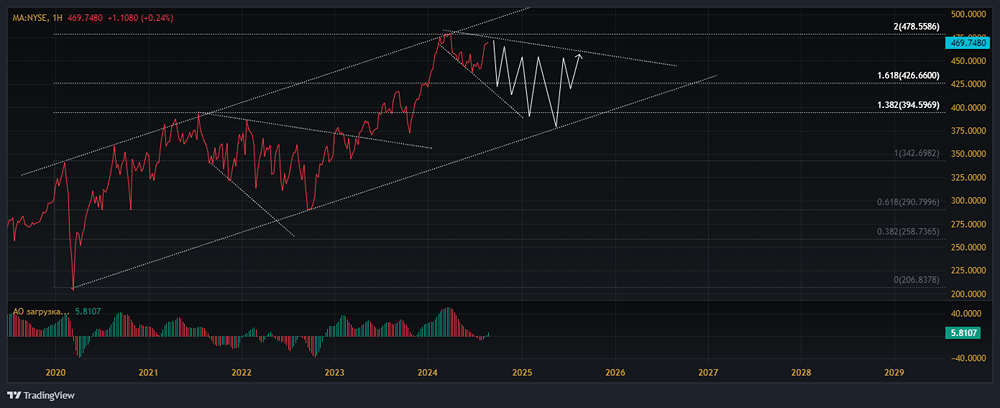Click the 1(342.6982) Fibonacci level label
Image resolution: width=1000 pixels, height=408 pixels.
(x=916, y=154)
